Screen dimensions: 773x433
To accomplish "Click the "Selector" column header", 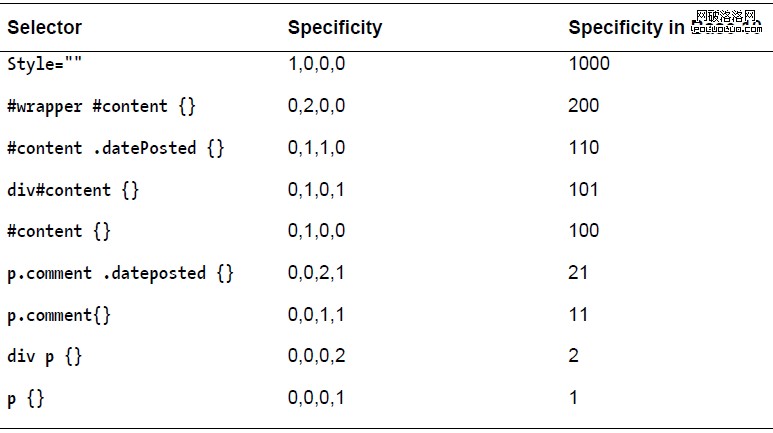I will (44, 28).
